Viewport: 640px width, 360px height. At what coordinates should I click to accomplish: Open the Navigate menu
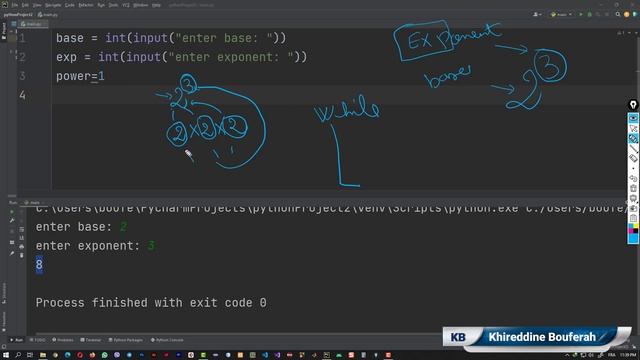tap(53, 5)
